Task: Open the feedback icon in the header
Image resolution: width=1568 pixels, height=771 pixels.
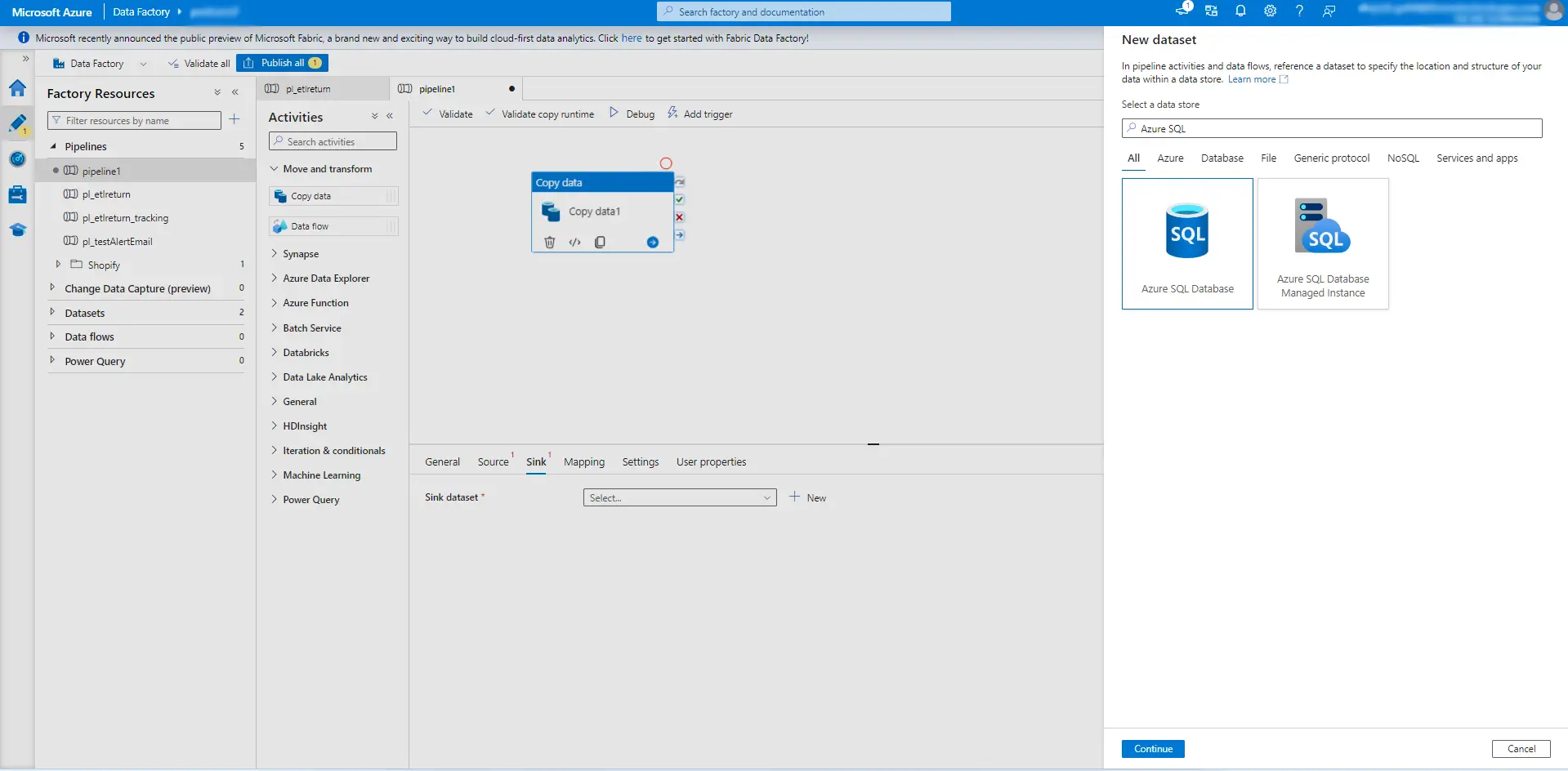Action: (1329, 11)
